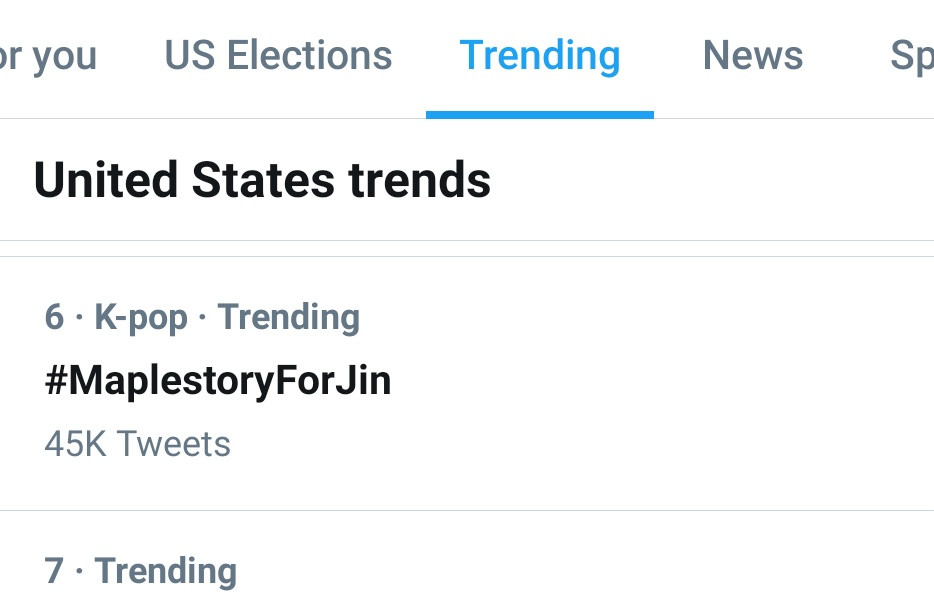934x598 pixels.
Task: Click empty area right of #MaplestoryForJin
Action: 660,381
